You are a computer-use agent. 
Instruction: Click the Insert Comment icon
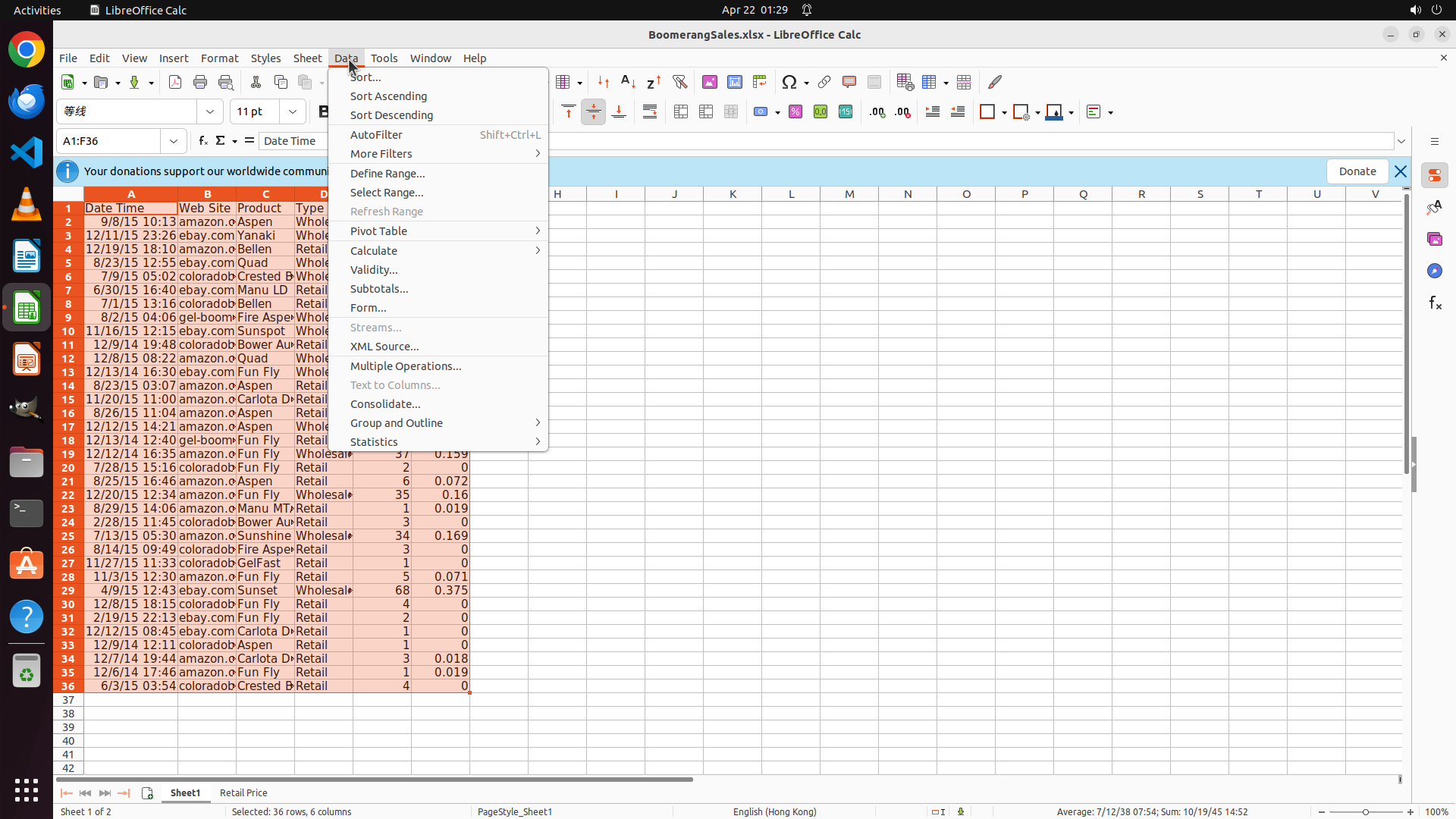849,82
